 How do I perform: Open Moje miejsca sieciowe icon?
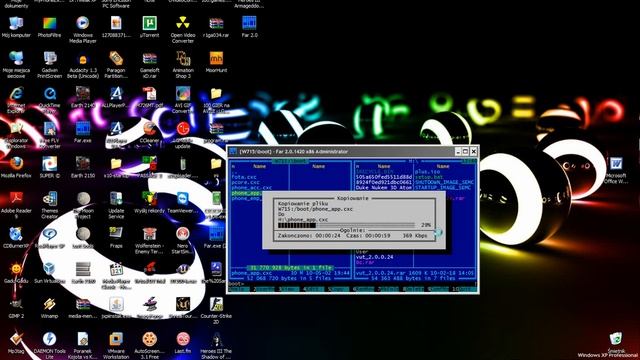click(x=16, y=65)
